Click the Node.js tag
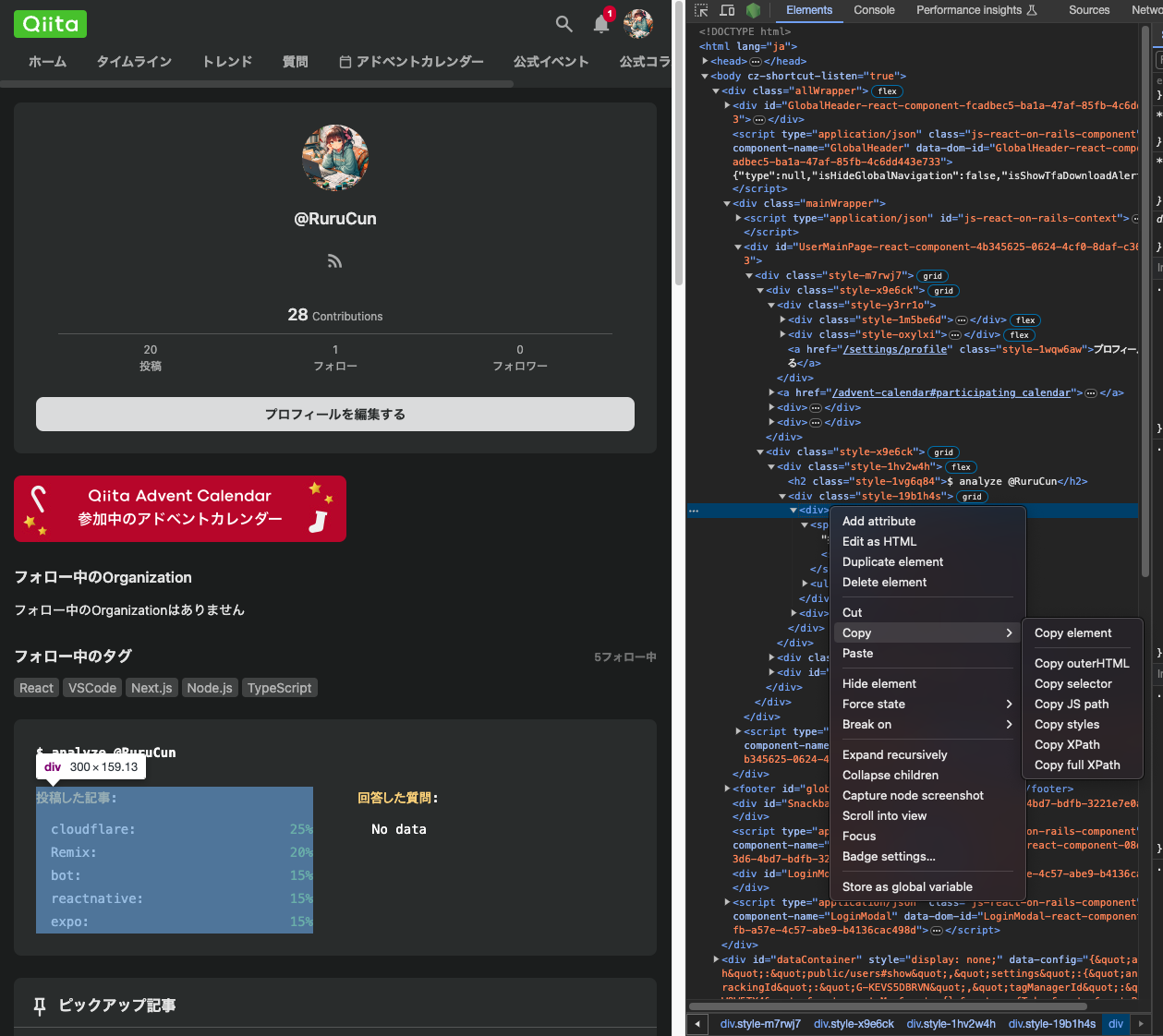Image resolution: width=1163 pixels, height=1036 pixels. point(210,688)
